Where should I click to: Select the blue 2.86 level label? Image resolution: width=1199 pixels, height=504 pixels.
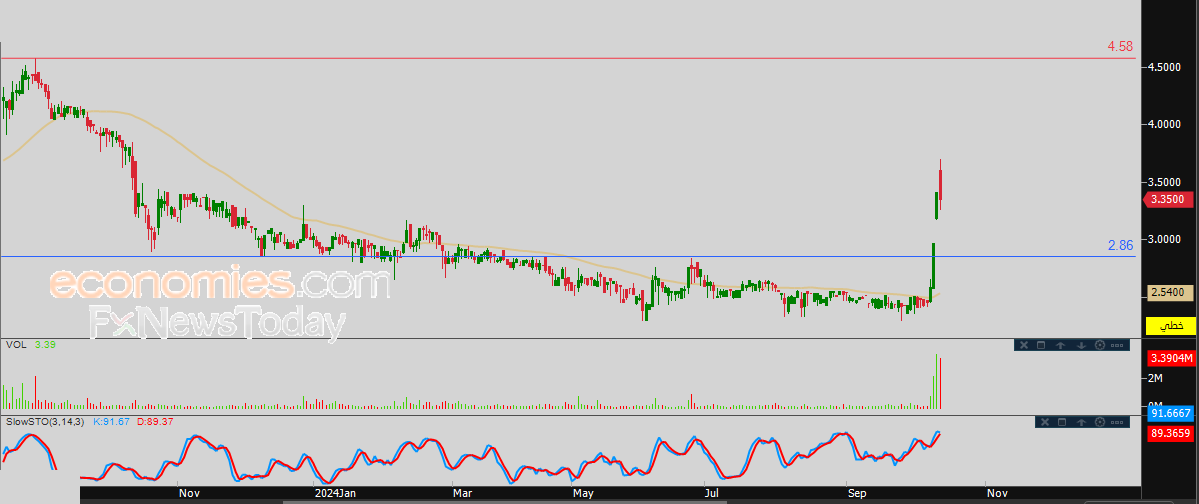(x=1119, y=245)
